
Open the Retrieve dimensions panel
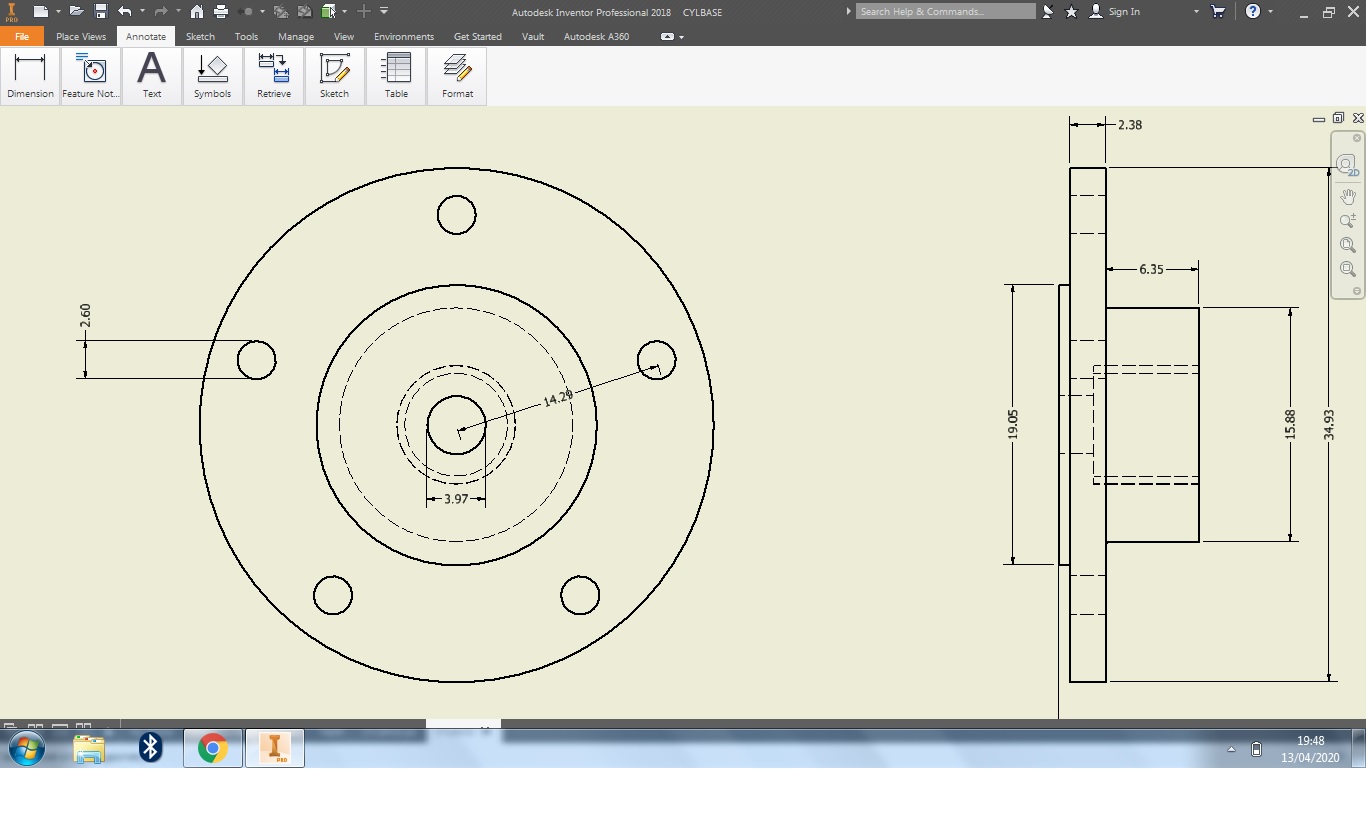click(274, 76)
